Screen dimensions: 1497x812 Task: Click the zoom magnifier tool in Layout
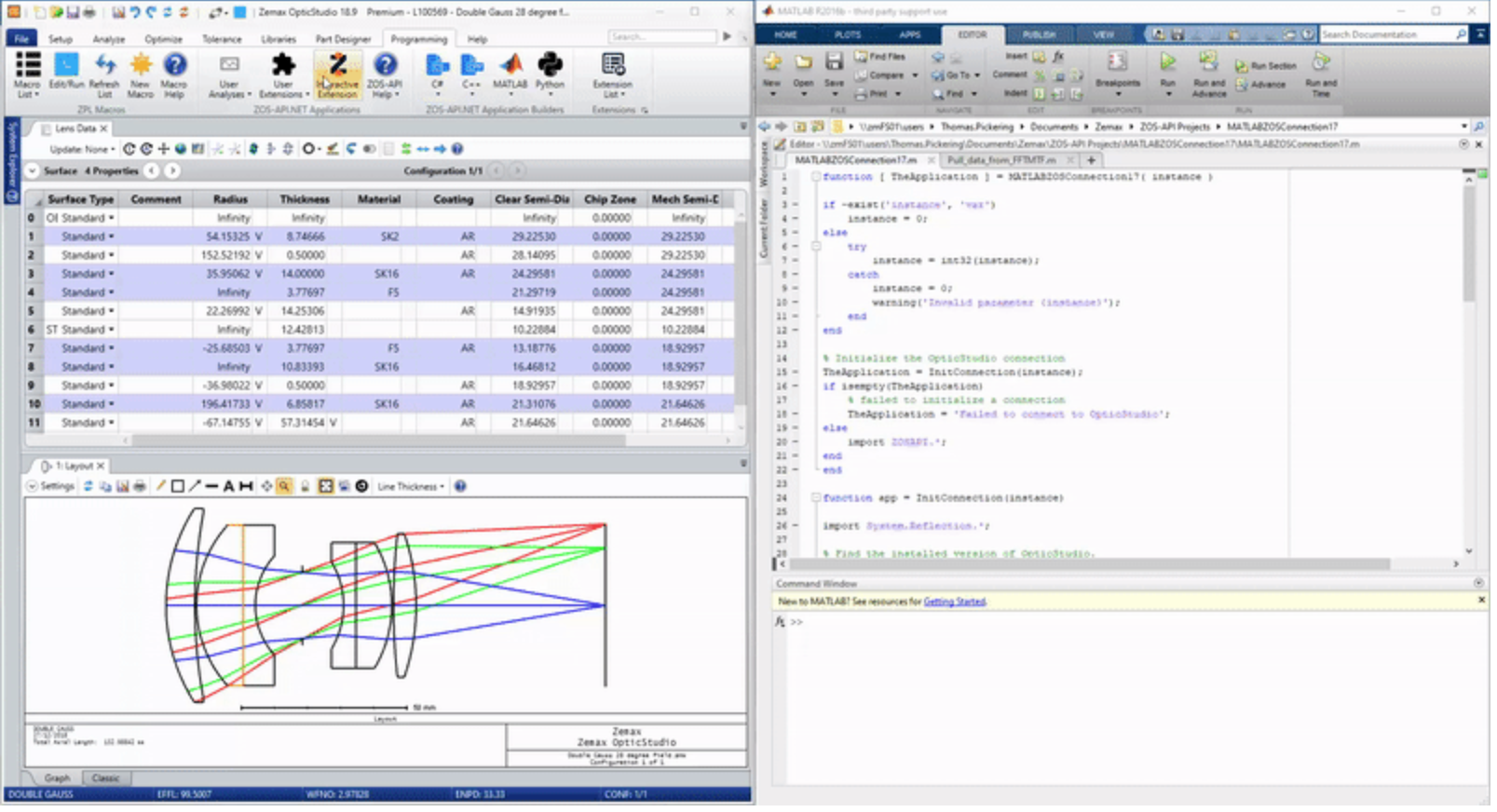click(x=284, y=486)
